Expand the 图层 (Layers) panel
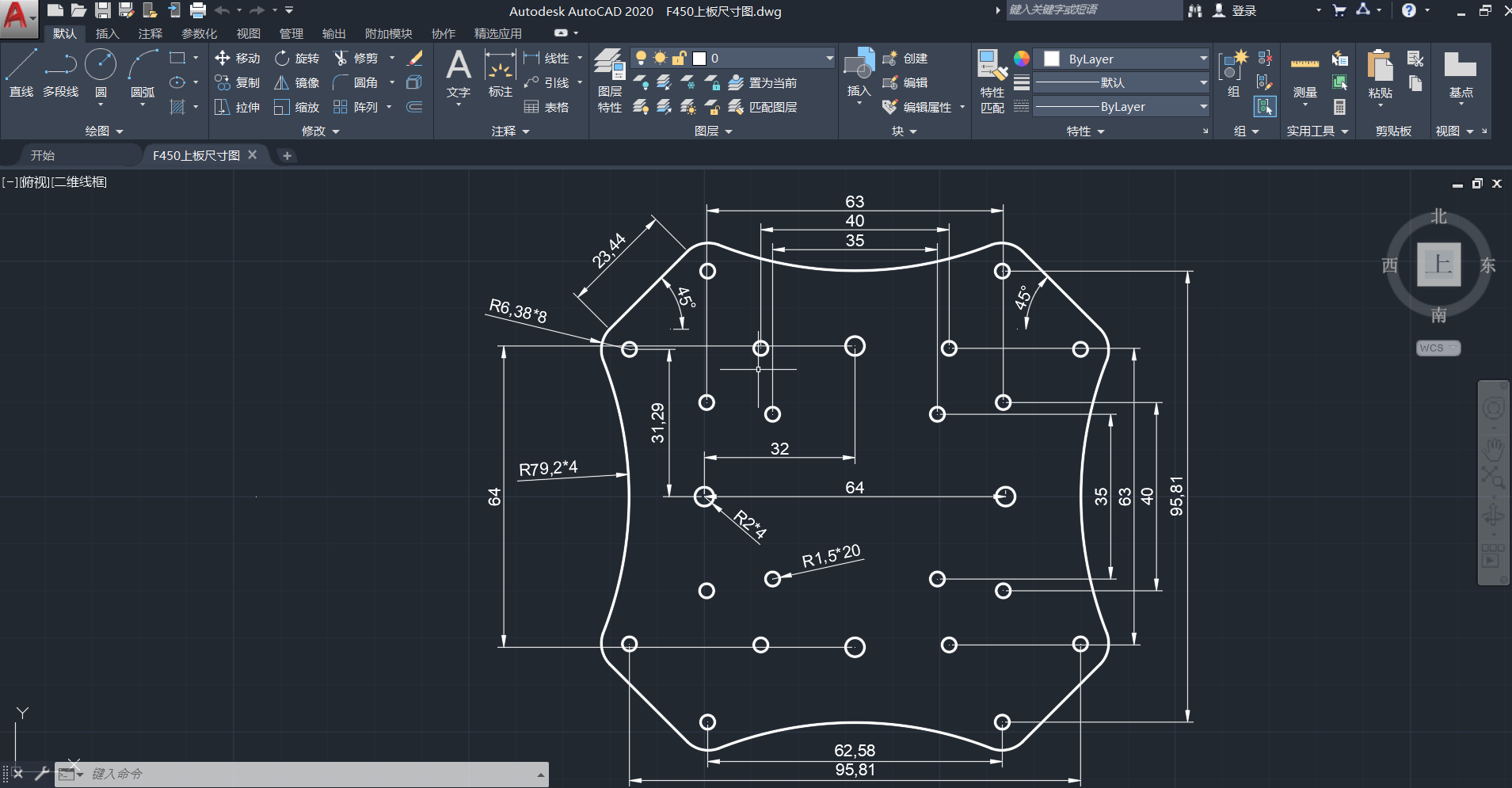Viewport: 1512px width, 788px height. 713,131
